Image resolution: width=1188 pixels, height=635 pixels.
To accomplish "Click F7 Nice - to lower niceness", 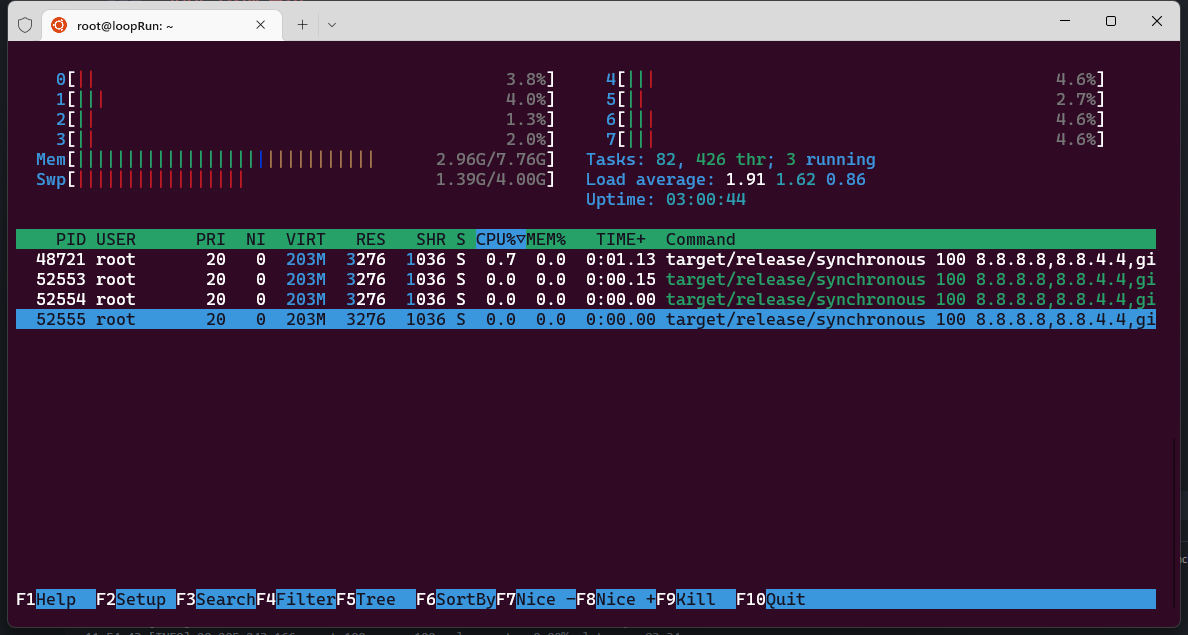I will click(536, 599).
